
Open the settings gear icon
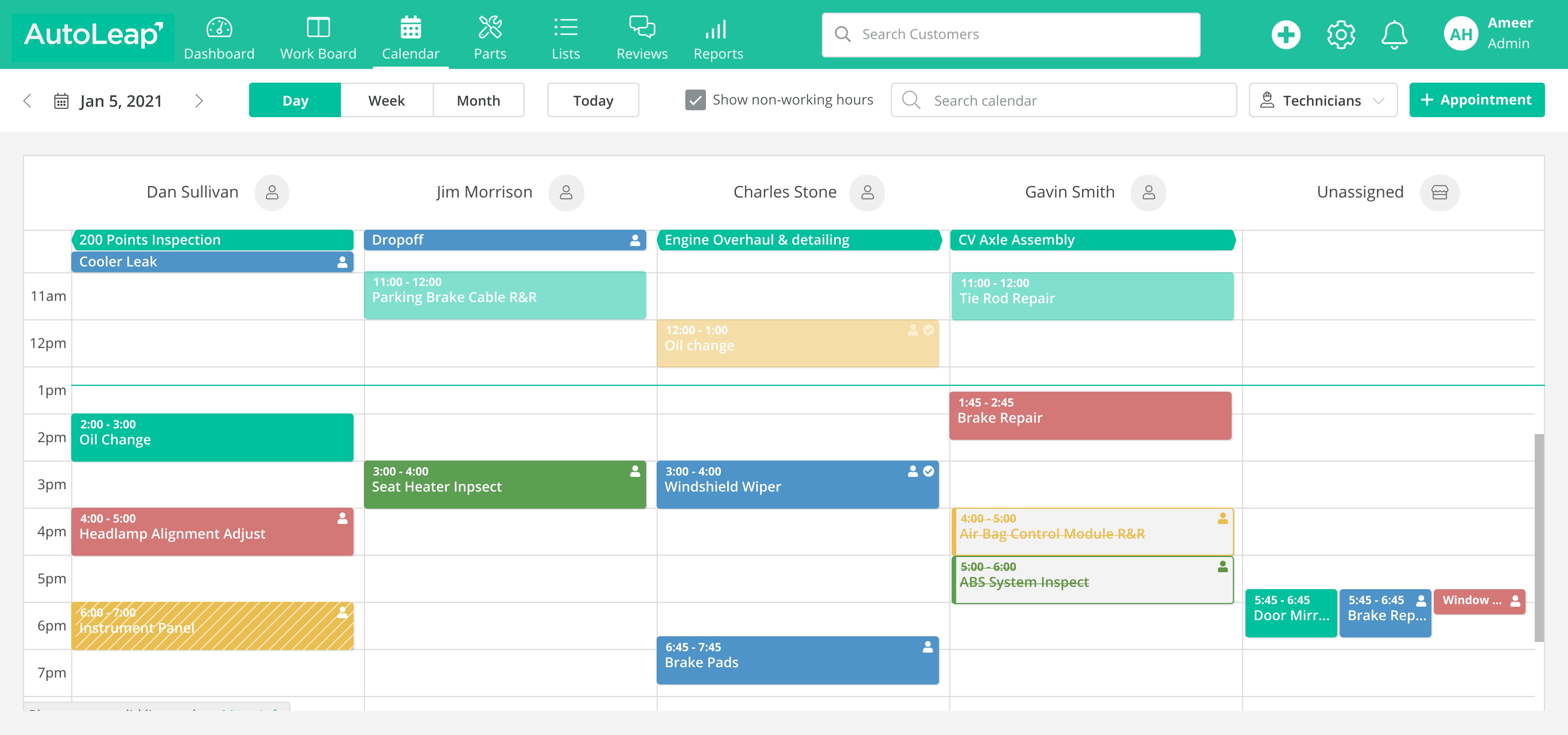(x=1340, y=35)
